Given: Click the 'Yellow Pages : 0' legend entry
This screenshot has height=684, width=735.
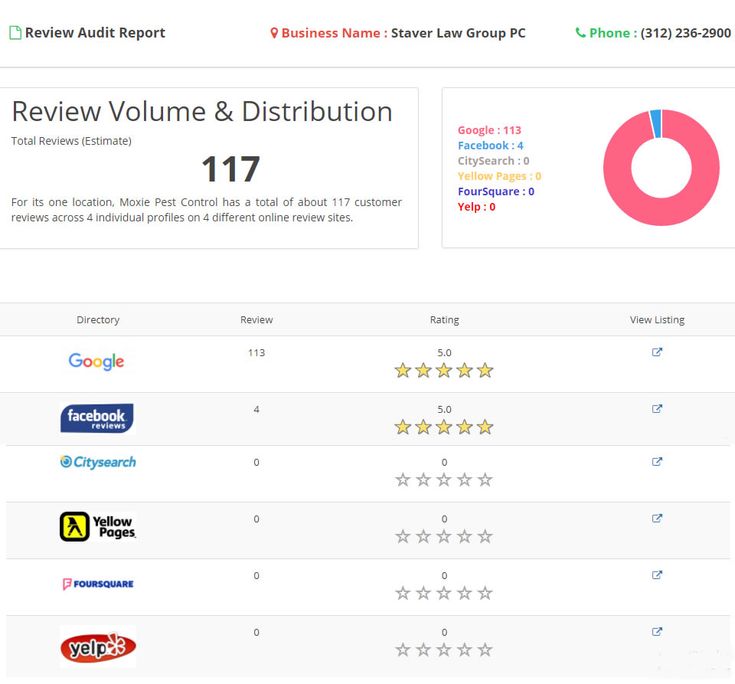Looking at the screenshot, I should 499,176.
